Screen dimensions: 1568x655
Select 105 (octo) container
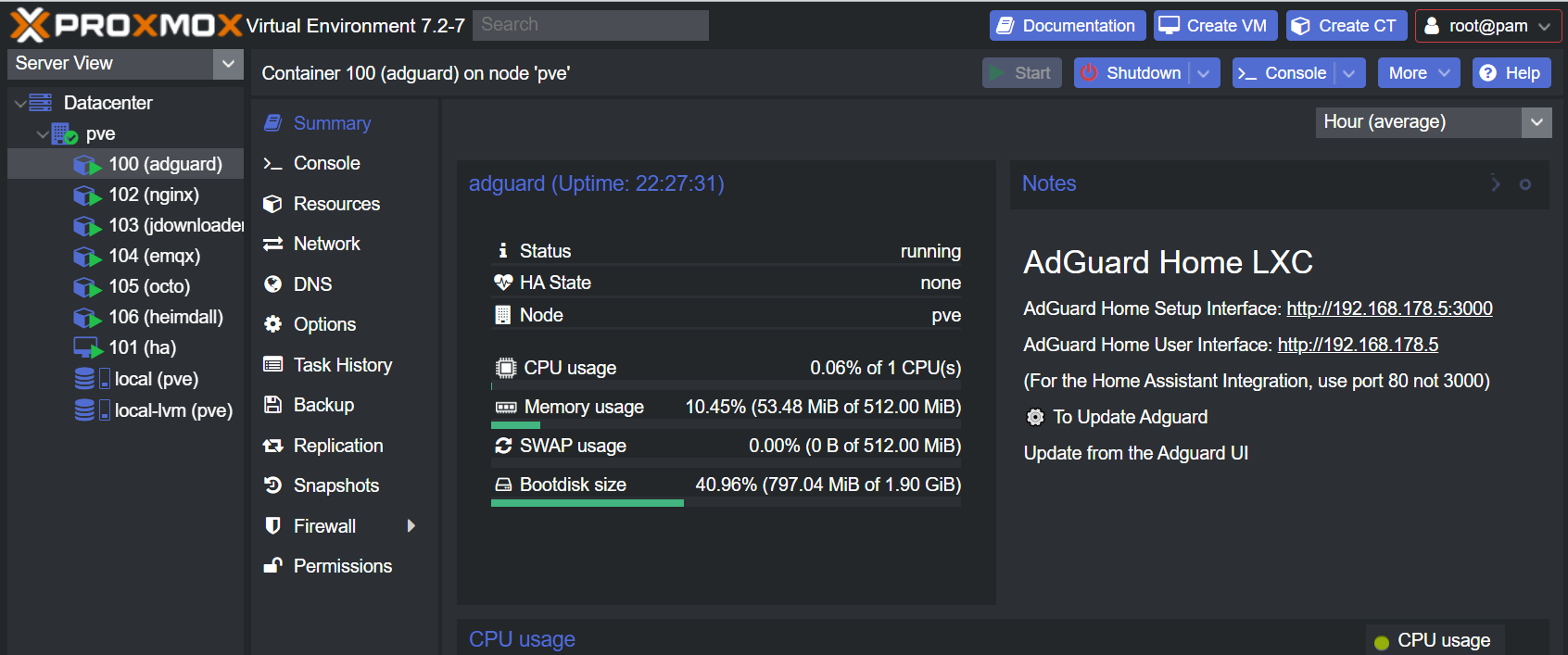tap(125, 286)
